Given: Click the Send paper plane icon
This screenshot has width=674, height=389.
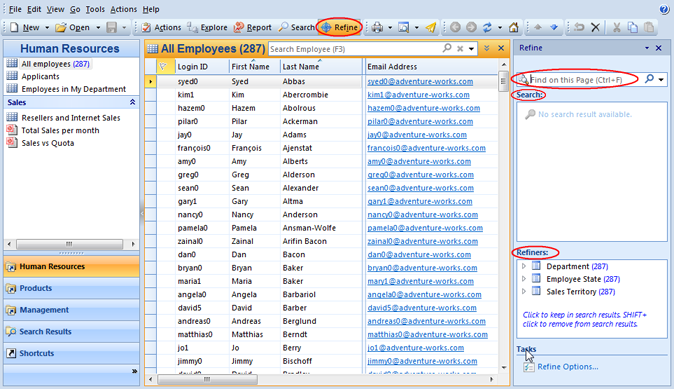Looking at the screenshot, I should 431,28.
